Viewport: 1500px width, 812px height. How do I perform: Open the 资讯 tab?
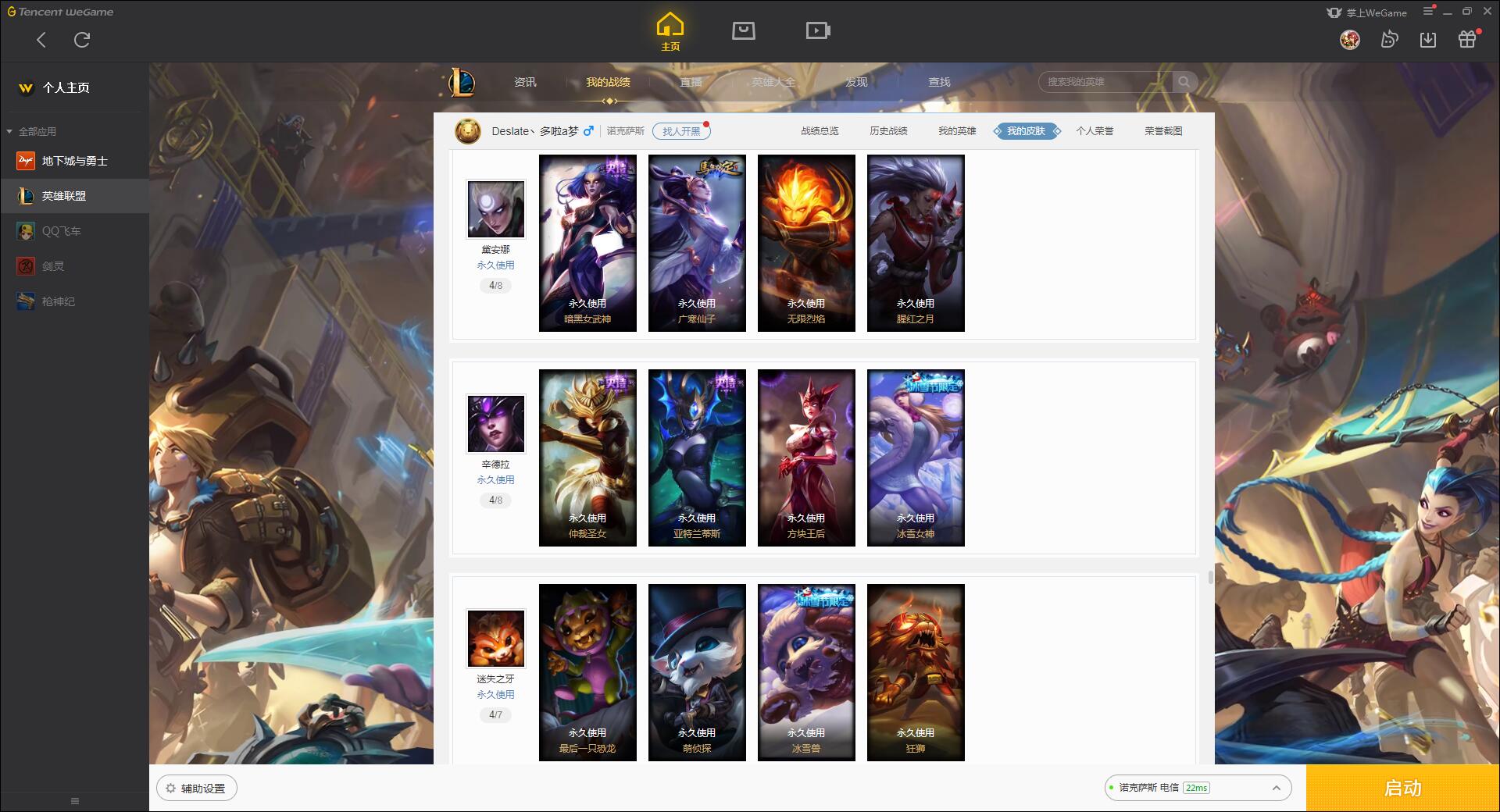click(x=525, y=82)
